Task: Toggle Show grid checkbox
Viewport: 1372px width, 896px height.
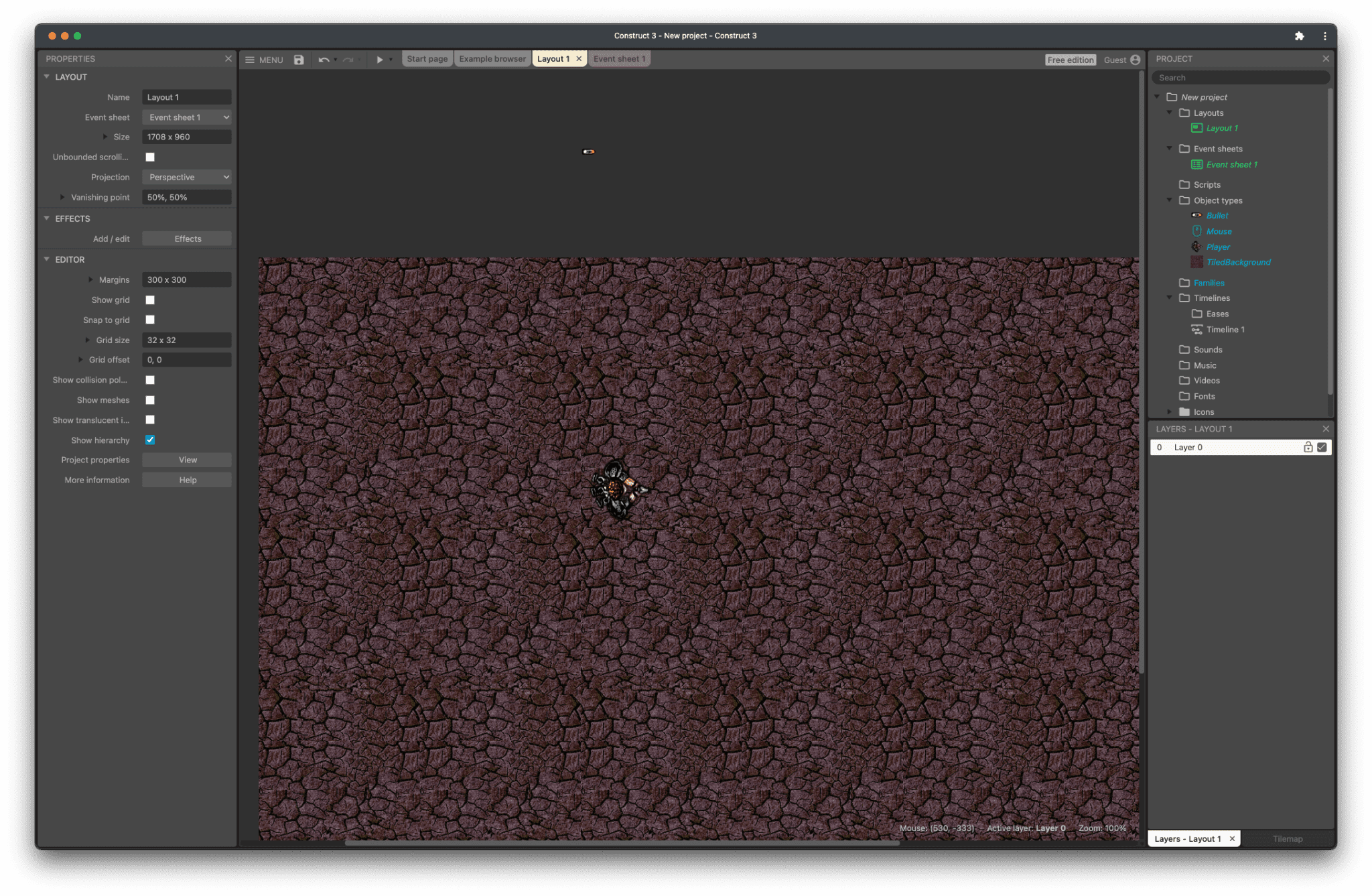Action: click(x=150, y=300)
